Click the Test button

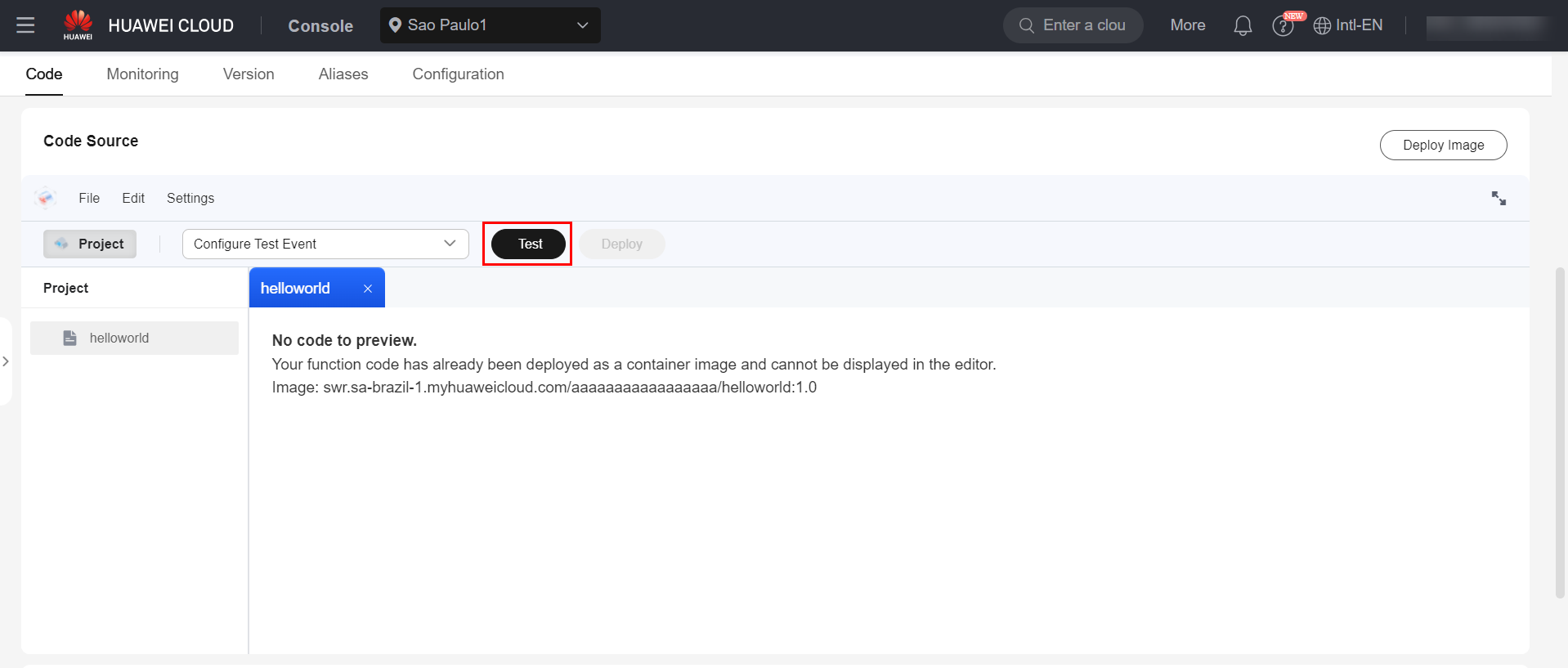(528, 244)
